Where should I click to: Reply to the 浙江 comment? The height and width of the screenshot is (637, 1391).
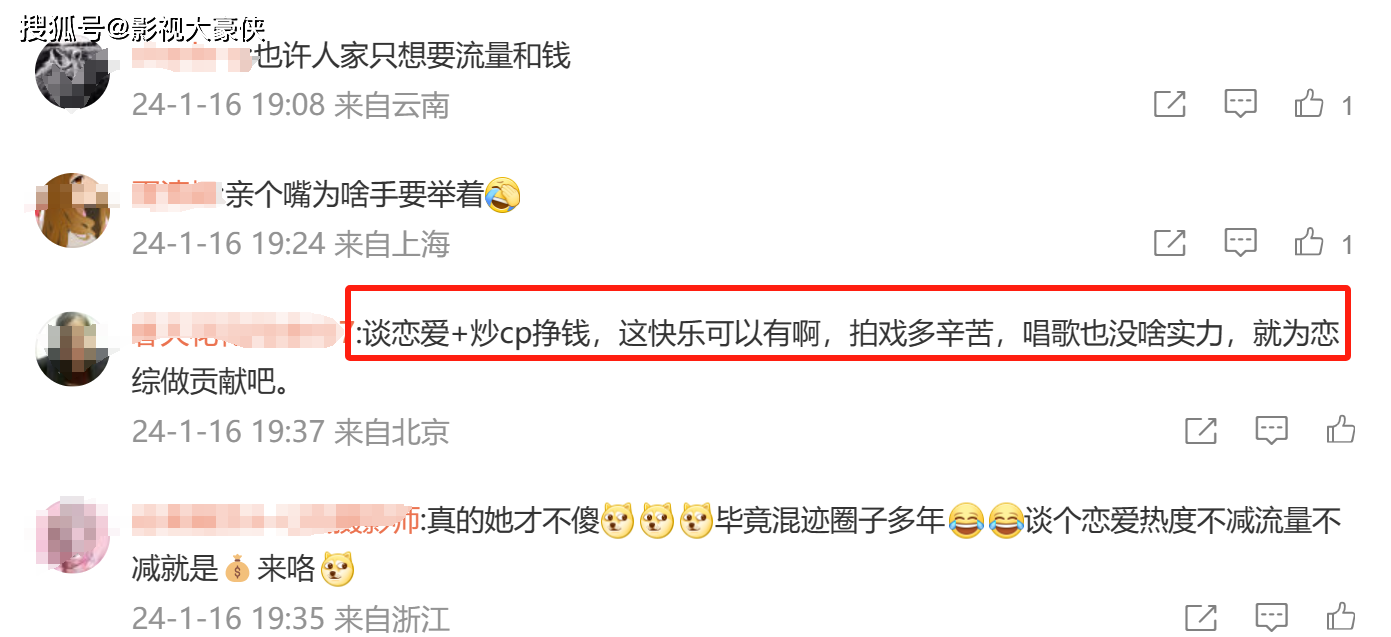coord(1271,618)
